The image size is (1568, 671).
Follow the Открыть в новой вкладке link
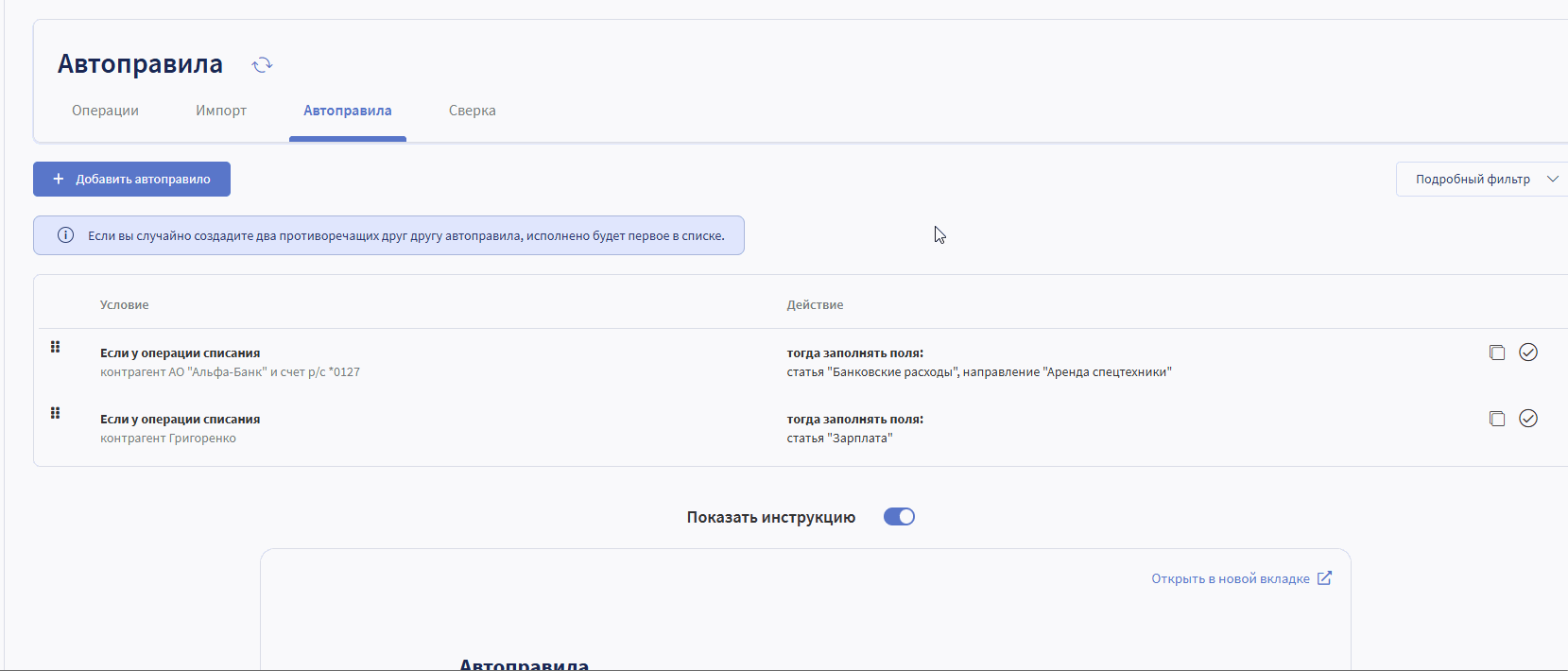(x=1230, y=578)
